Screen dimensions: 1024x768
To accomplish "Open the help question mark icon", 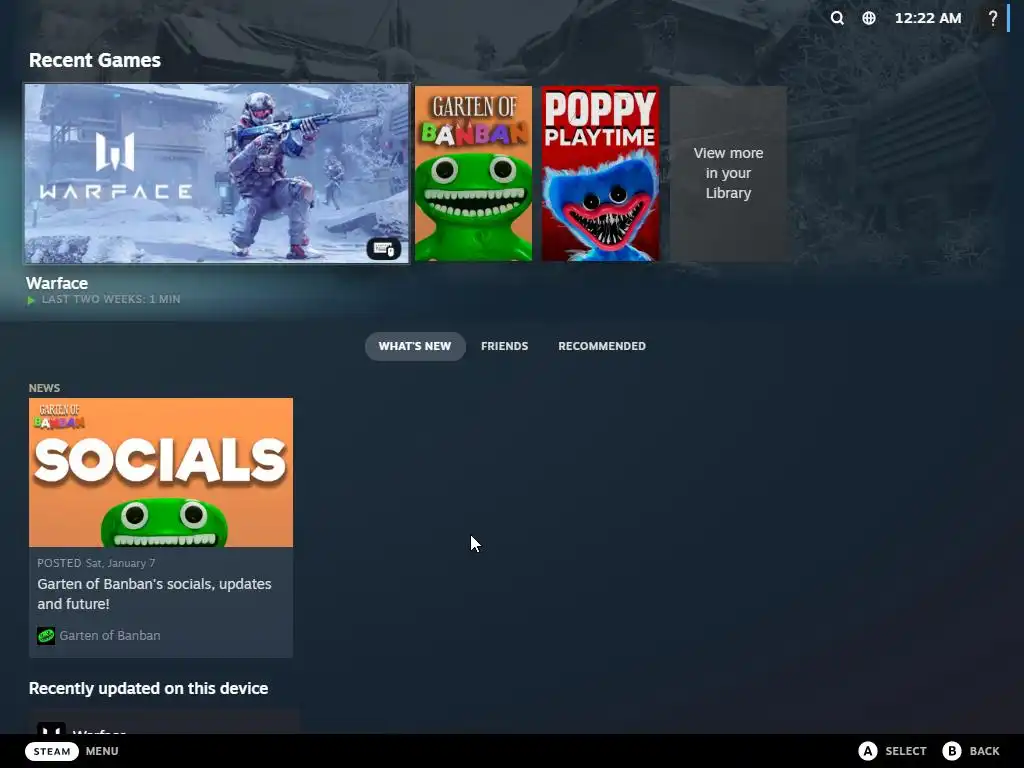I will pos(993,18).
